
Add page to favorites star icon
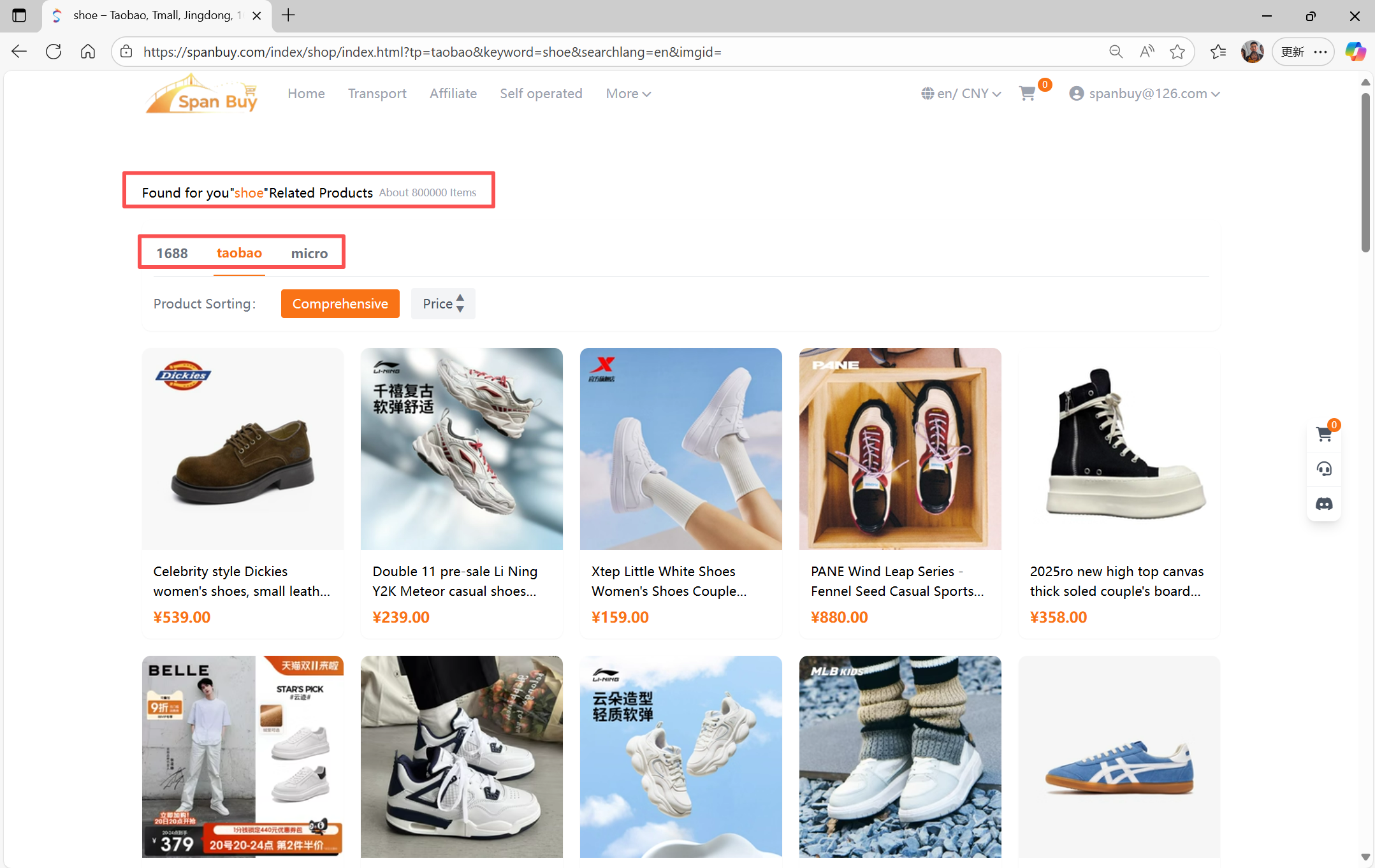pos(1177,52)
